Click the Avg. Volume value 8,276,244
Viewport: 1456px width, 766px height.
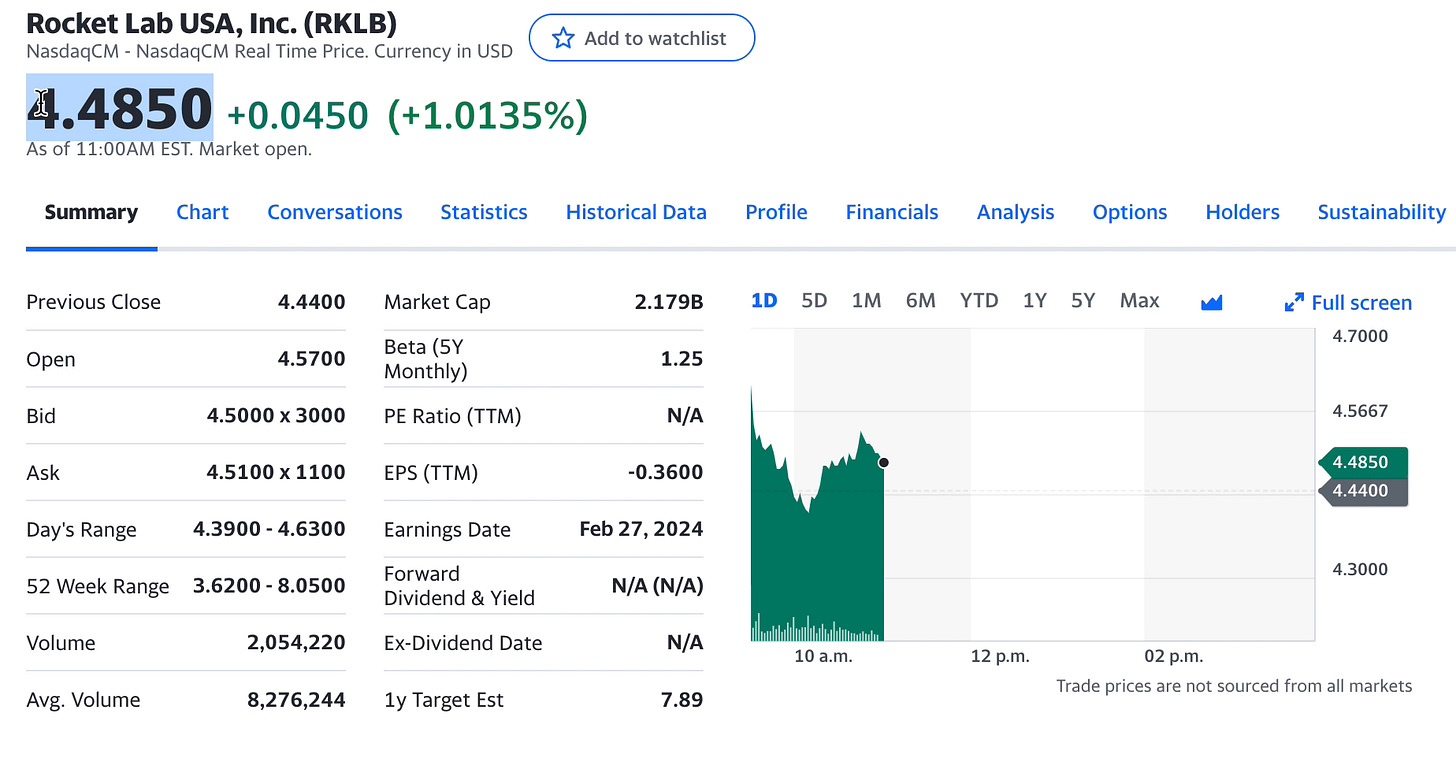(x=296, y=699)
